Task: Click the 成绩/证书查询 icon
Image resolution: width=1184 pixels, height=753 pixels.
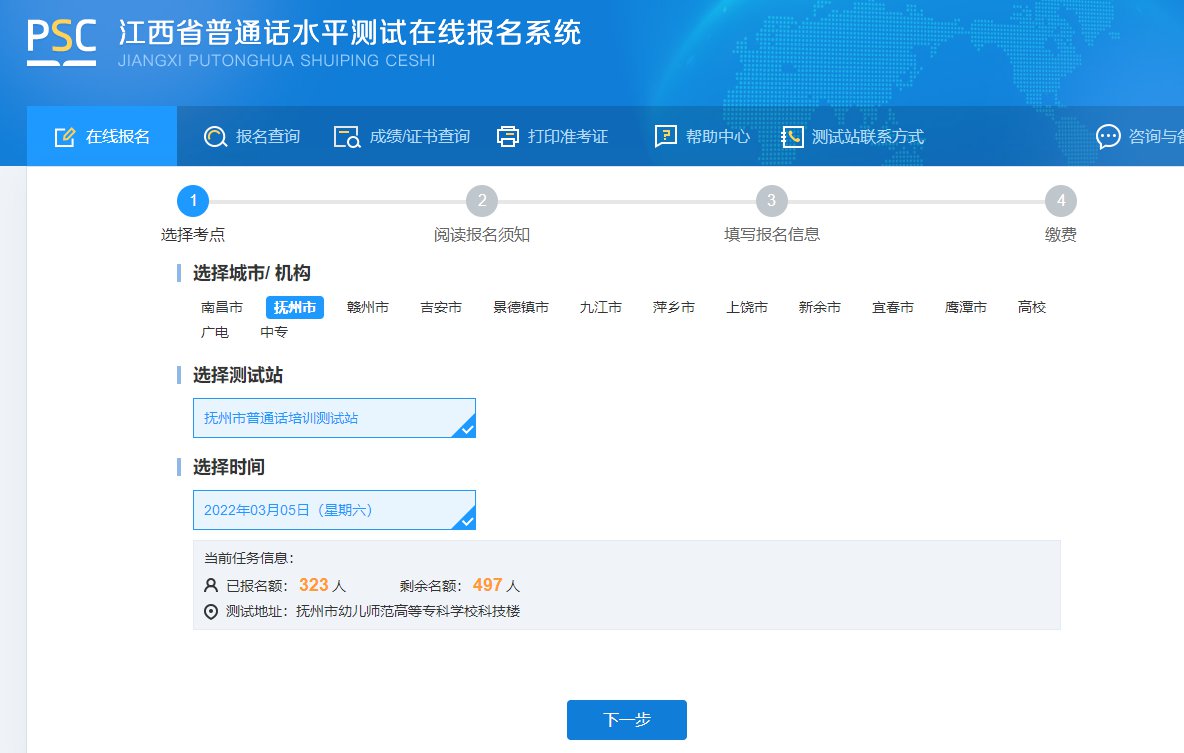Action: click(x=346, y=137)
